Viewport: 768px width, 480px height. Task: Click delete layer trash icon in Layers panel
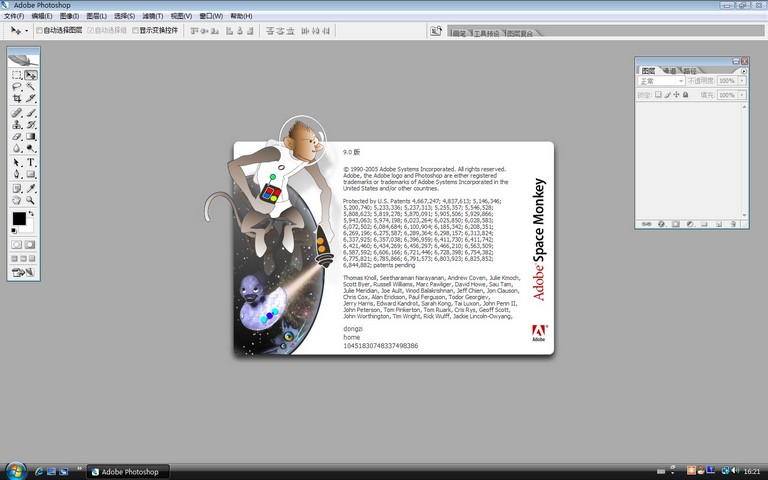[x=733, y=224]
